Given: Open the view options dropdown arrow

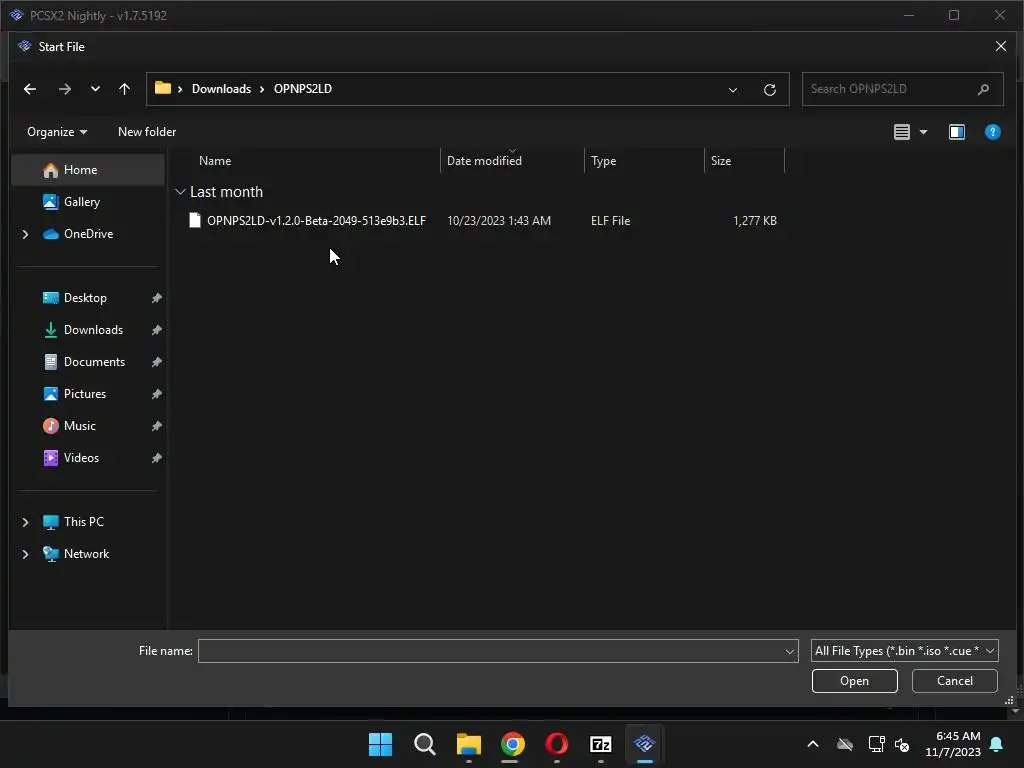Looking at the screenshot, I should (x=923, y=132).
